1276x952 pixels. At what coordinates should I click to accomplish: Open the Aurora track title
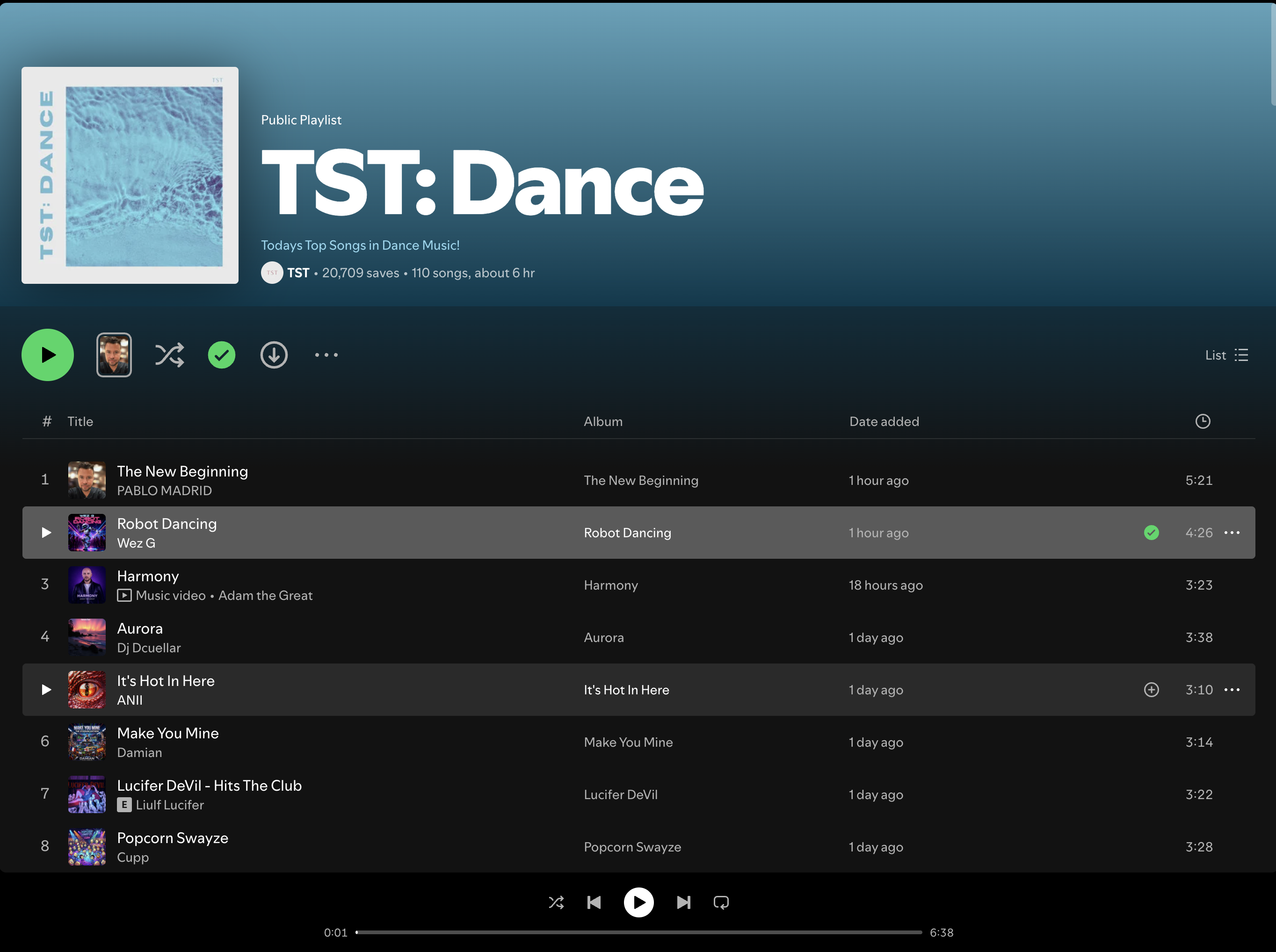(140, 628)
